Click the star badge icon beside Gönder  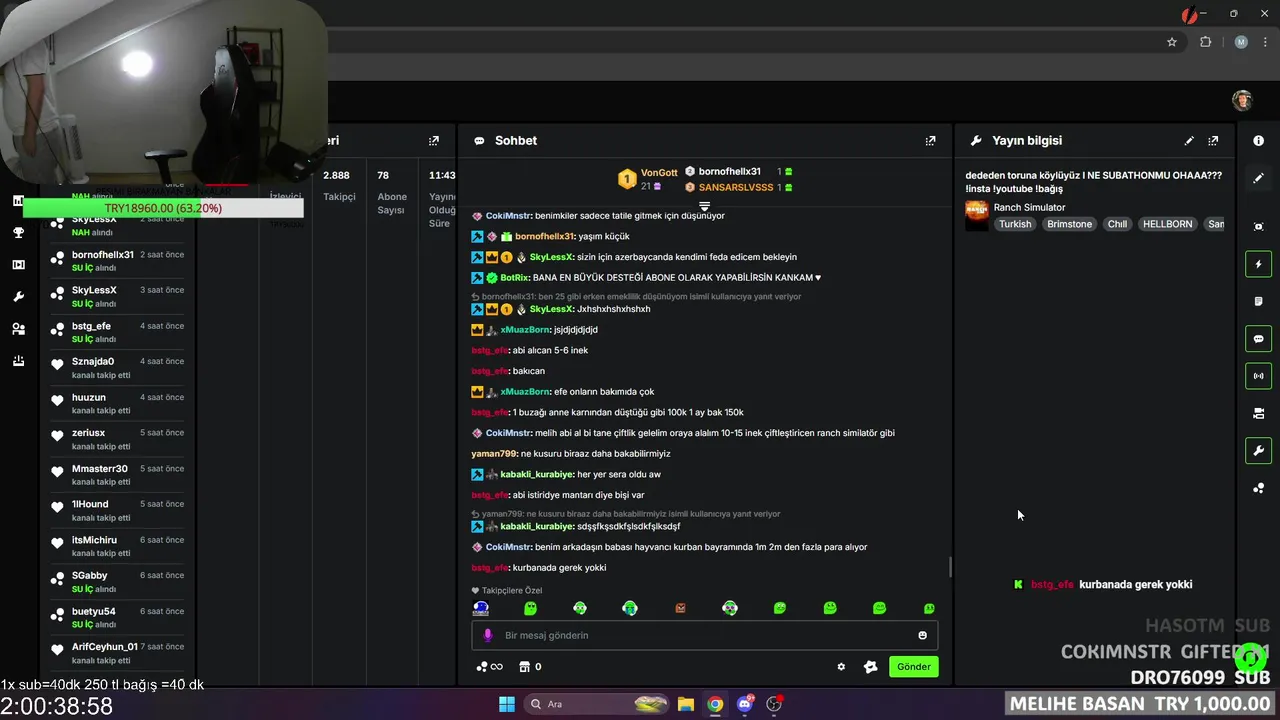(x=870, y=667)
